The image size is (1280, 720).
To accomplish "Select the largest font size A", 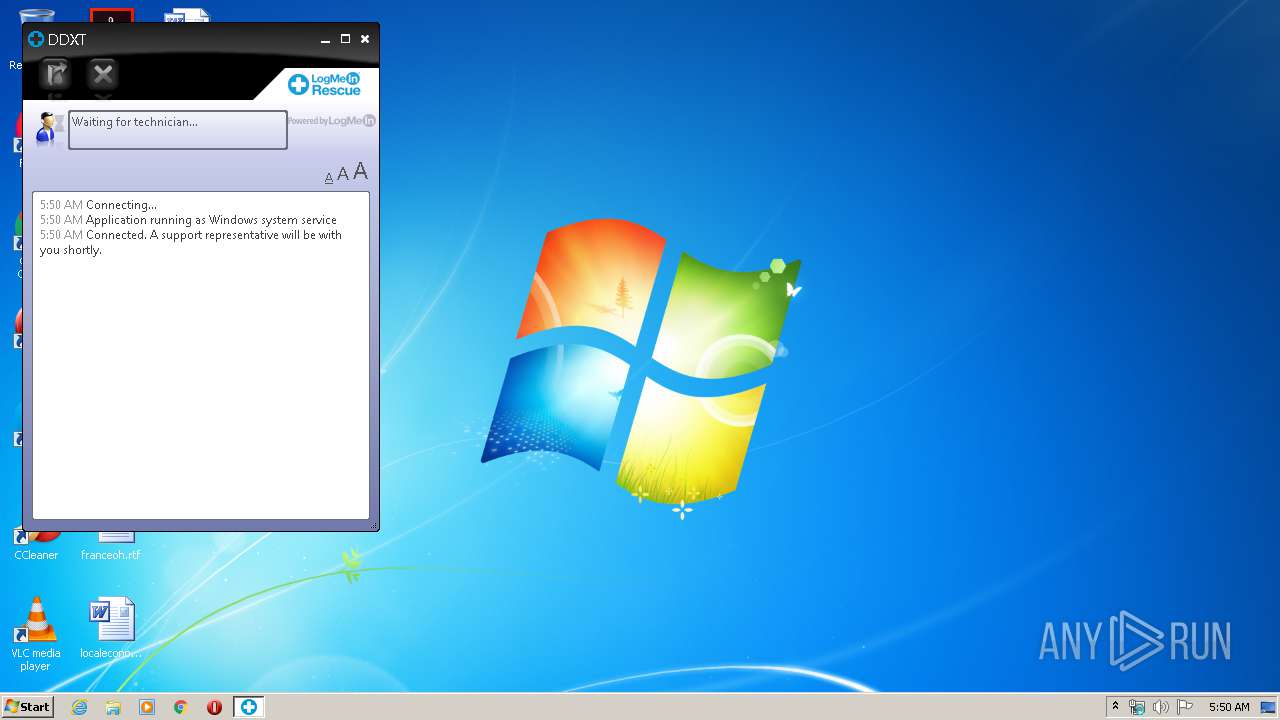I will point(360,172).
